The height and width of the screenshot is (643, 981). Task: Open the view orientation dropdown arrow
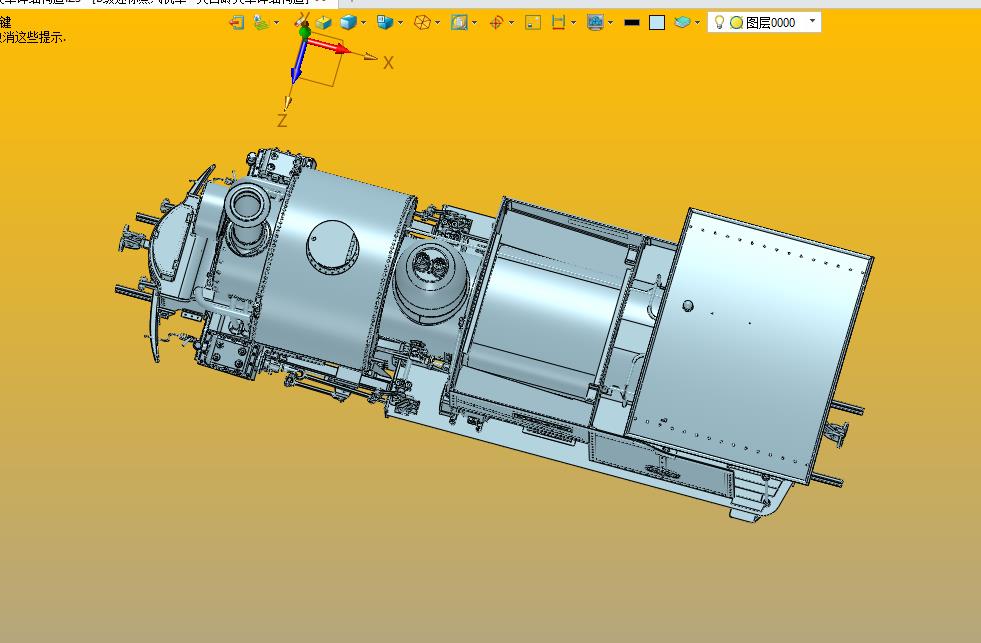(x=400, y=23)
